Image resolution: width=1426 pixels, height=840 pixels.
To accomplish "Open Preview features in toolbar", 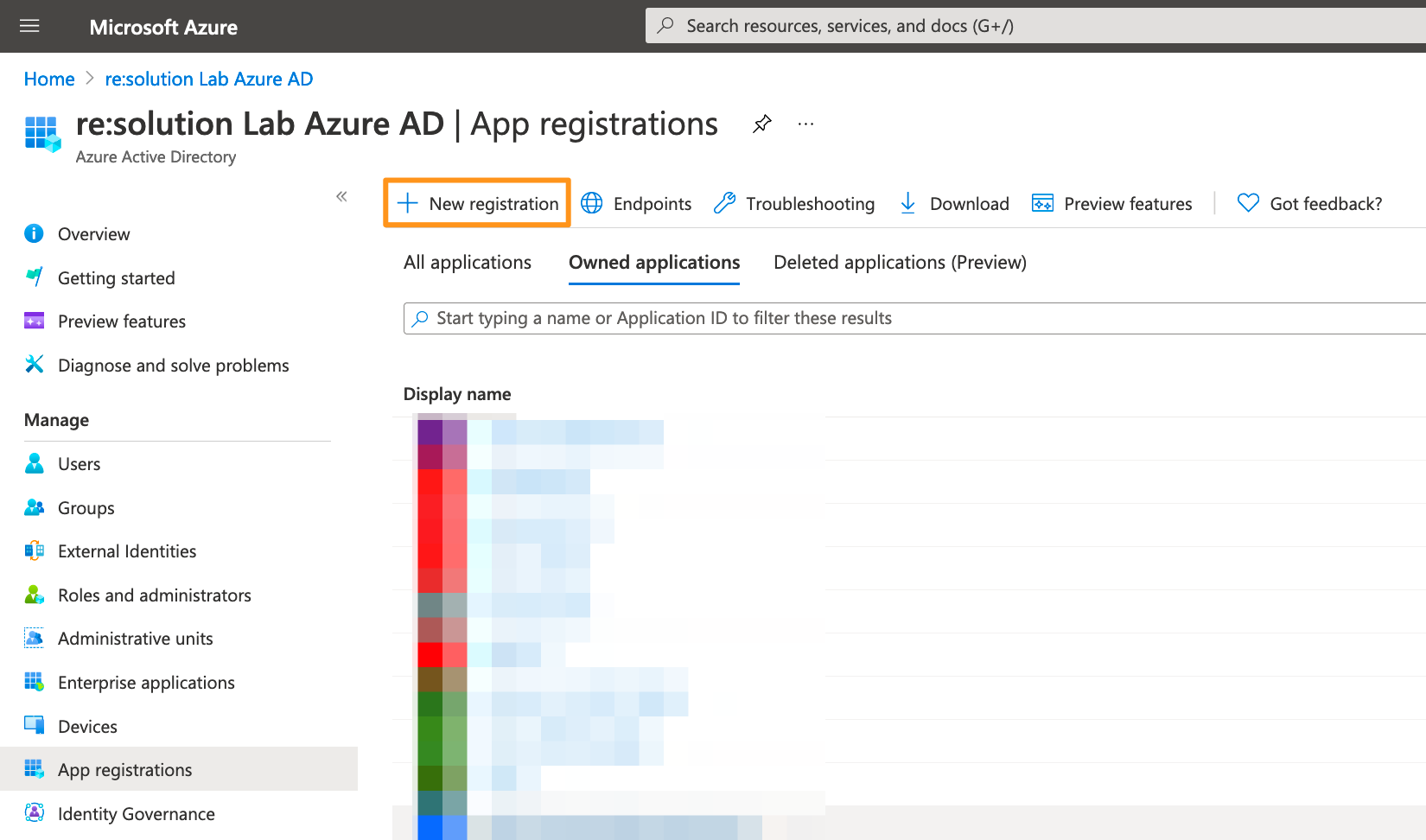I will (x=1111, y=203).
